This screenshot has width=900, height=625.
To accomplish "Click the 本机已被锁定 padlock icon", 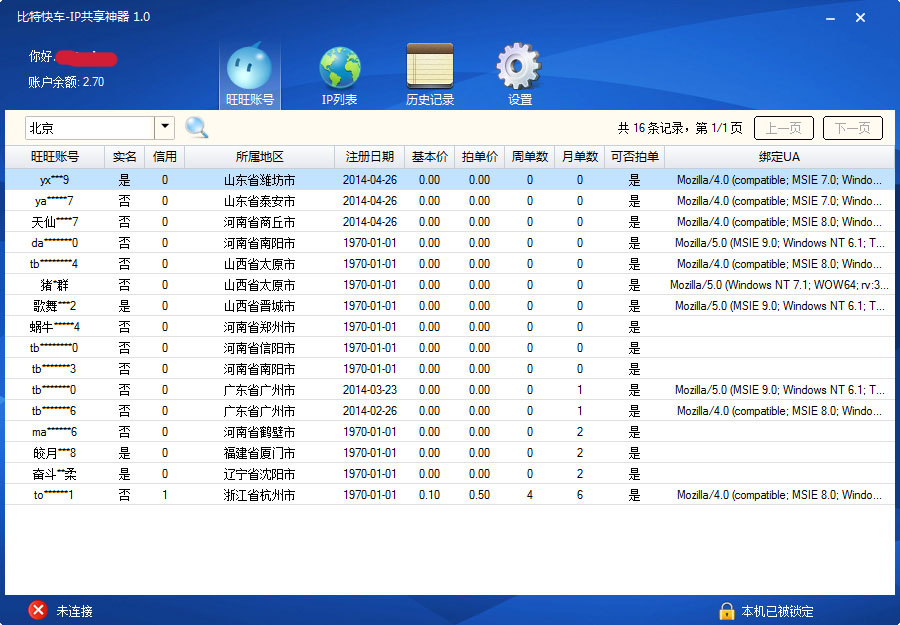I will 727,611.
